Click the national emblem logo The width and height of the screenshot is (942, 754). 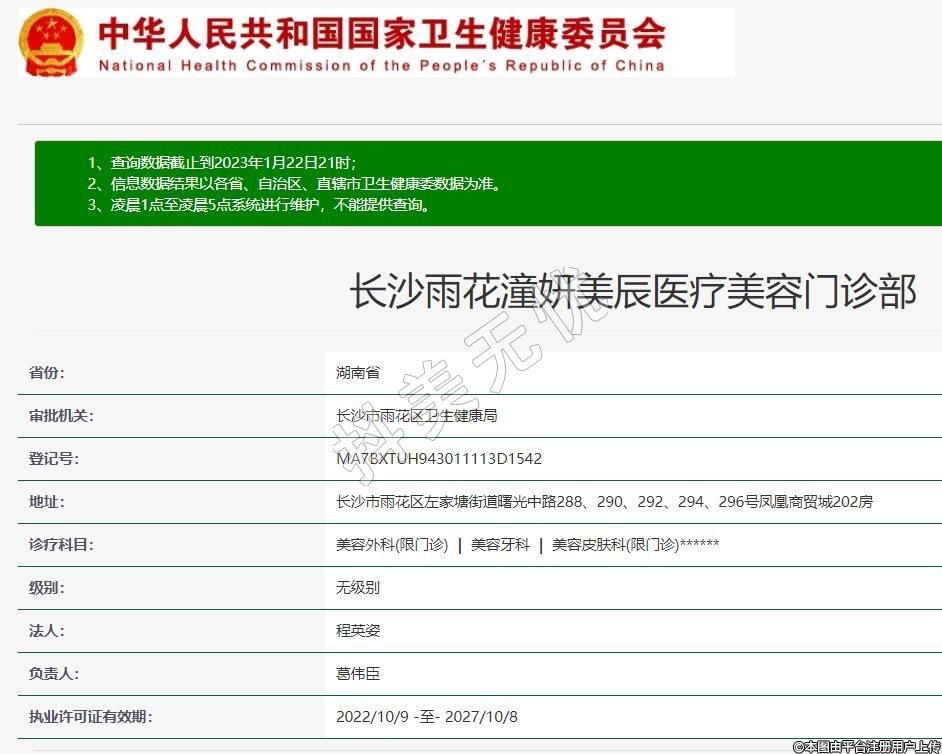coord(53,43)
